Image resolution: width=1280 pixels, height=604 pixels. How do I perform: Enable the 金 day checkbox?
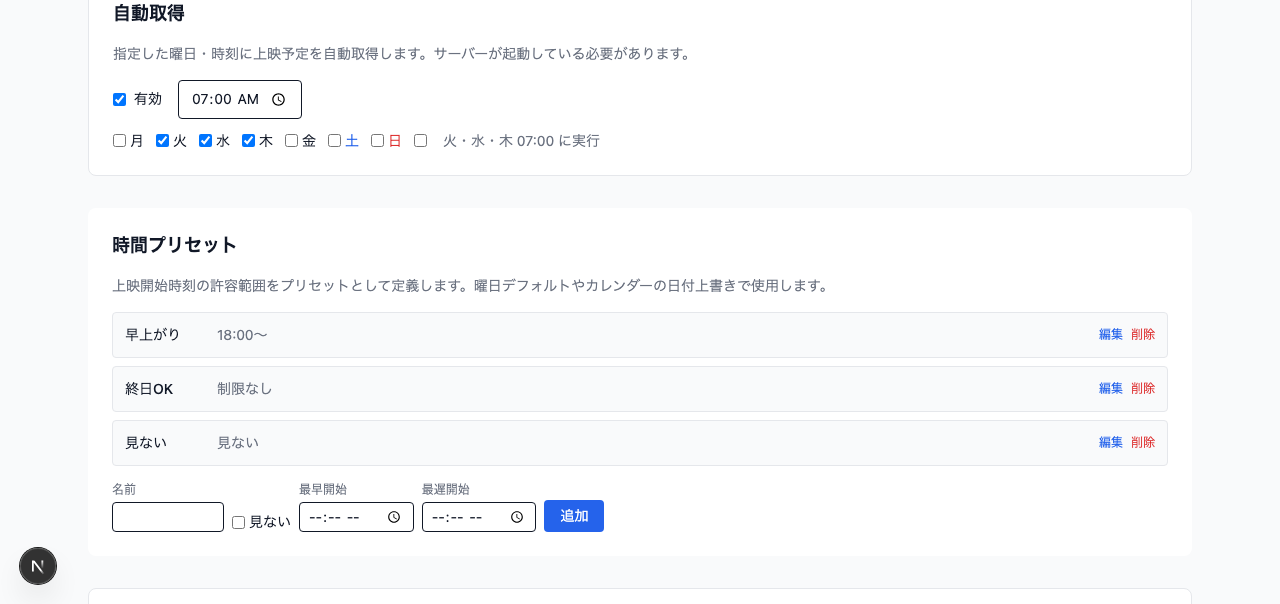[x=290, y=140]
